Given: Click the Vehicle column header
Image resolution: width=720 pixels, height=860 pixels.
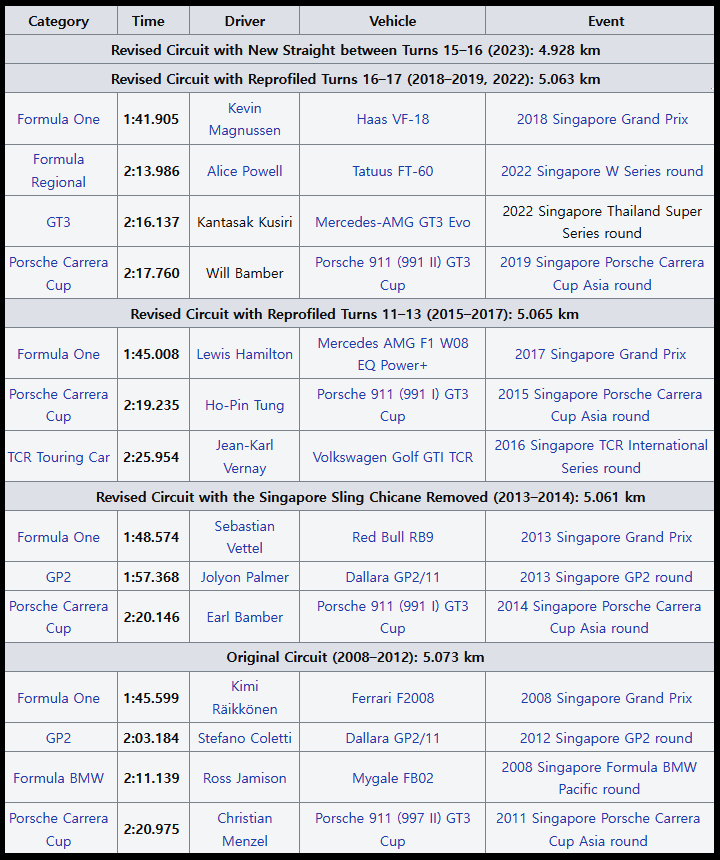Looking at the screenshot, I should [x=393, y=21].
